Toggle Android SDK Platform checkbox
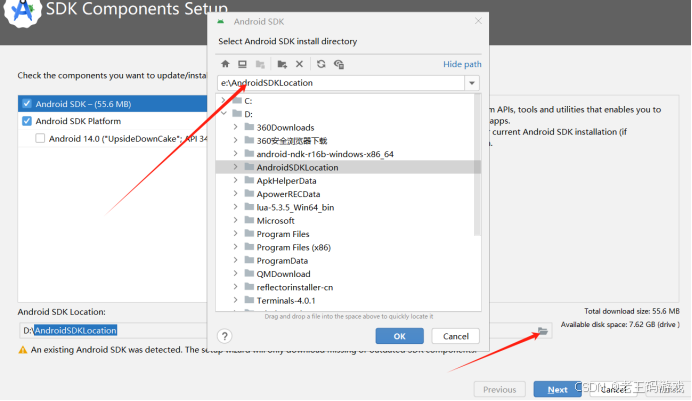This screenshot has width=692, height=401. click(27, 121)
